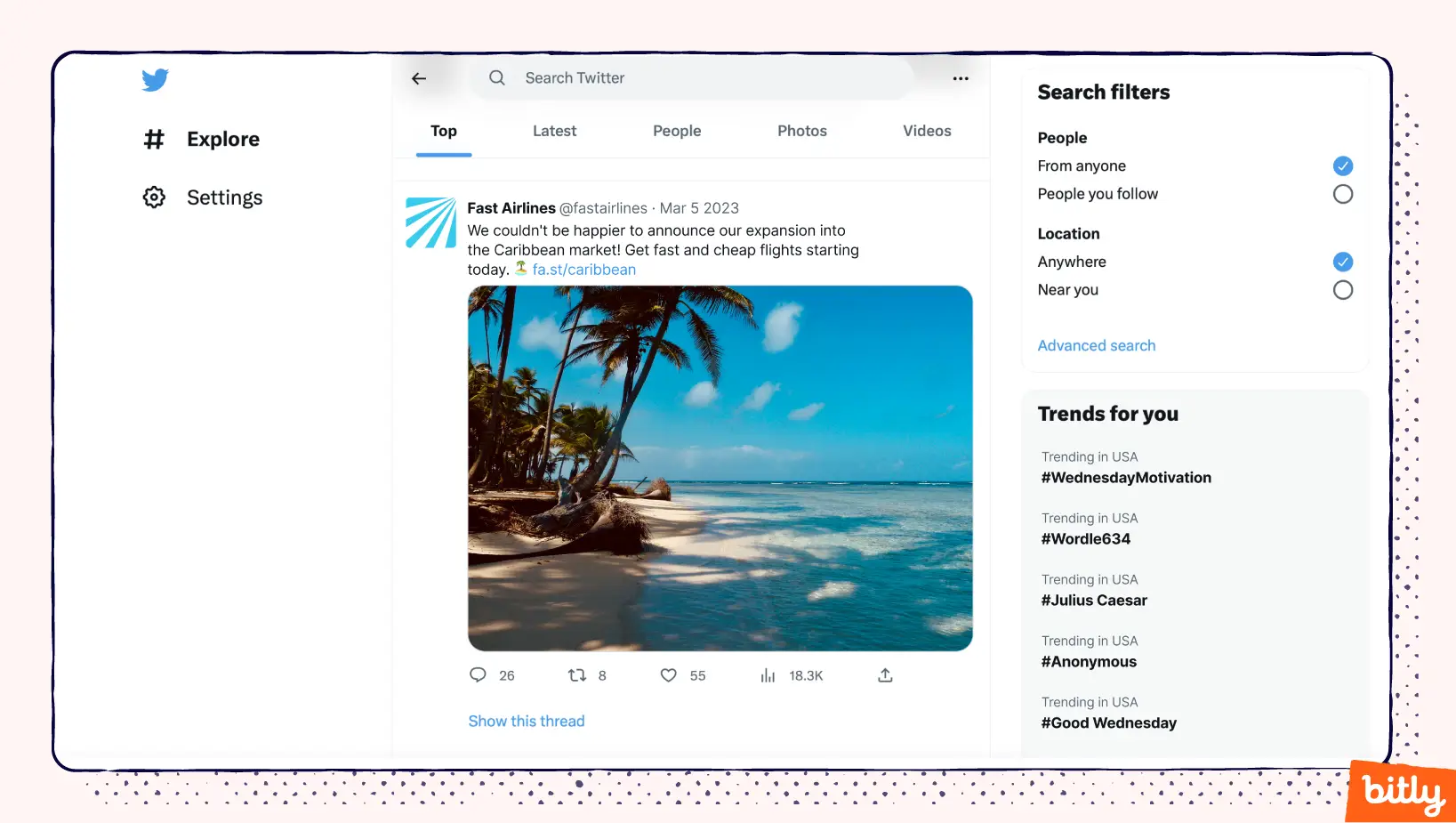Like the Fast Airlines tweet

pyautogui.click(x=669, y=675)
